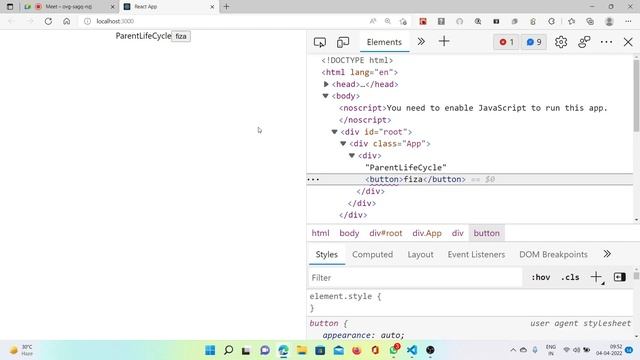Viewport: 640px width, 360px height.
Task: Open Visual Studio Code from taskbar
Action: 412,350
